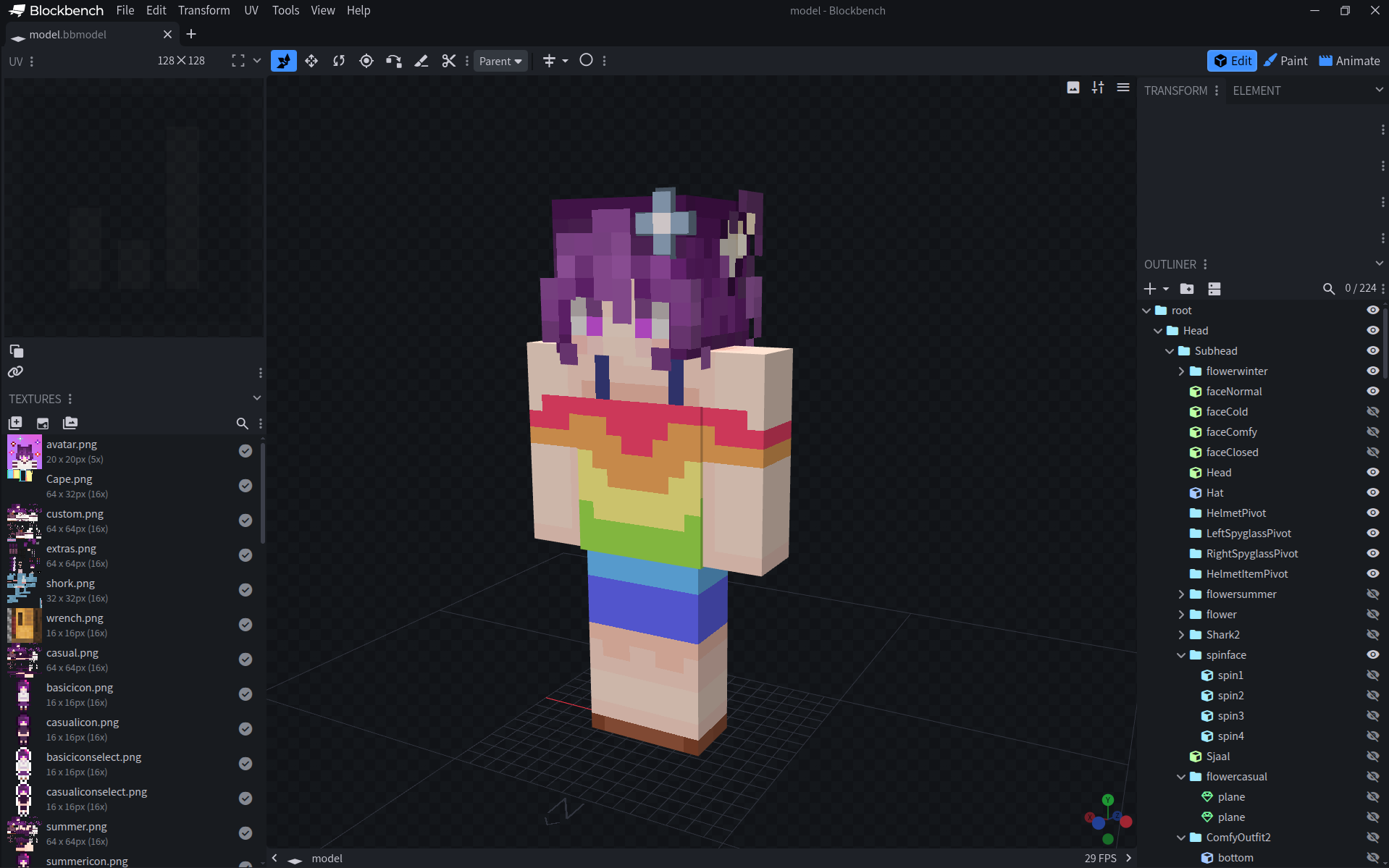
Task: Collapse the Outliner panel chevron
Action: tap(1379, 264)
